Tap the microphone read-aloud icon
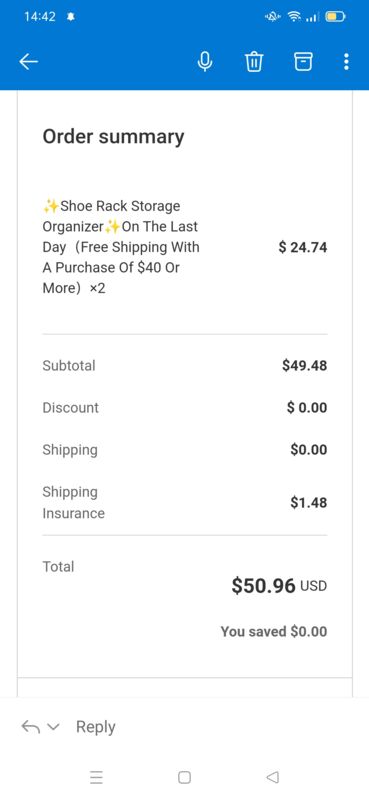Viewport: 369px width, 800px height. (x=205, y=62)
